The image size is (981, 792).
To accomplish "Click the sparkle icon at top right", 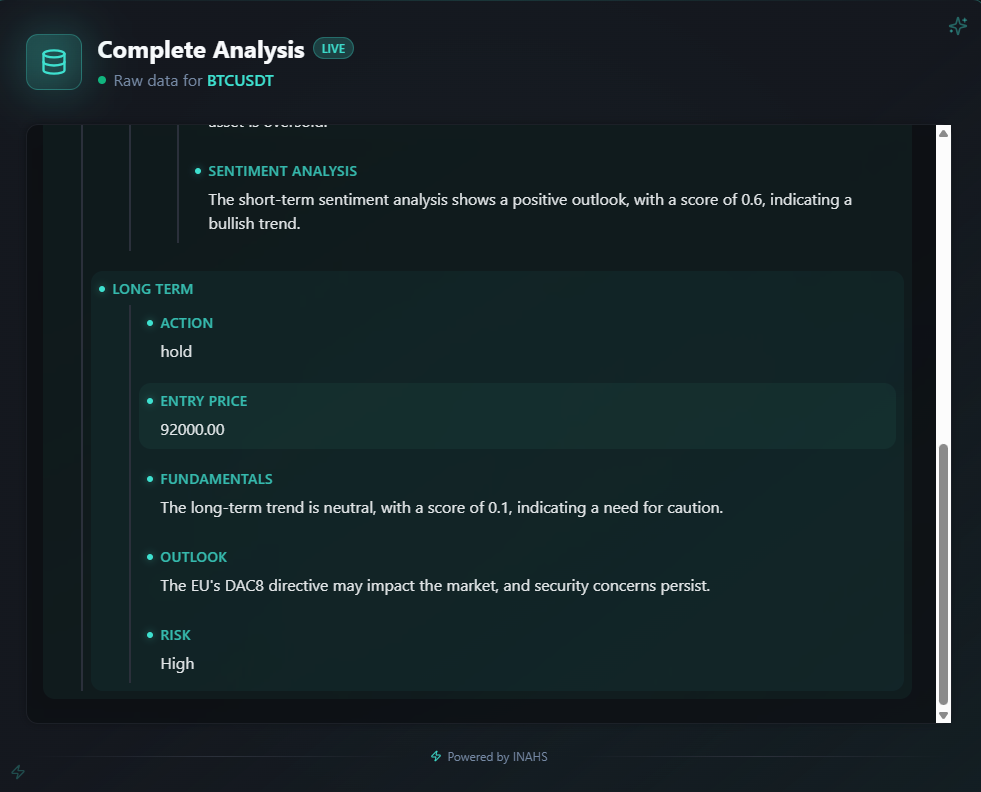I will pyautogui.click(x=957, y=26).
